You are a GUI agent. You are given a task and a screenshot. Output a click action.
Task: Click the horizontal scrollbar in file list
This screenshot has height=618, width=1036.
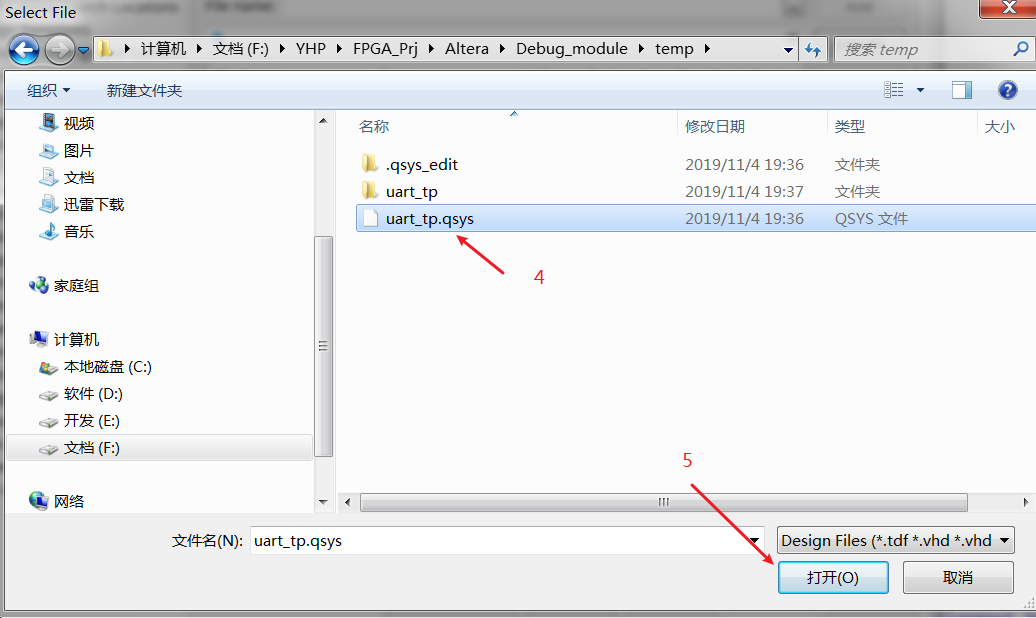tap(663, 502)
